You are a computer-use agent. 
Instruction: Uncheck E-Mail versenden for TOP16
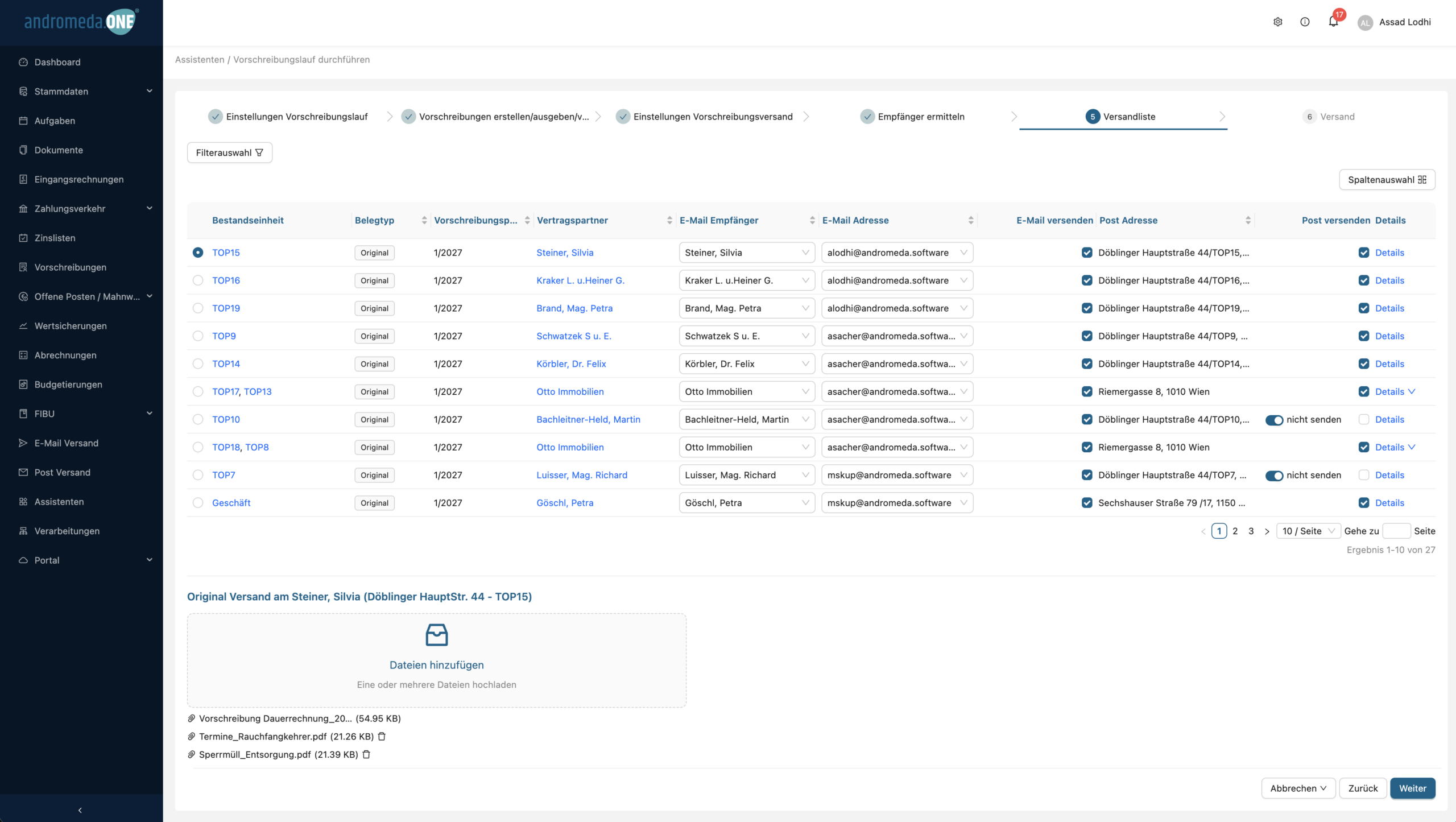tap(1087, 280)
